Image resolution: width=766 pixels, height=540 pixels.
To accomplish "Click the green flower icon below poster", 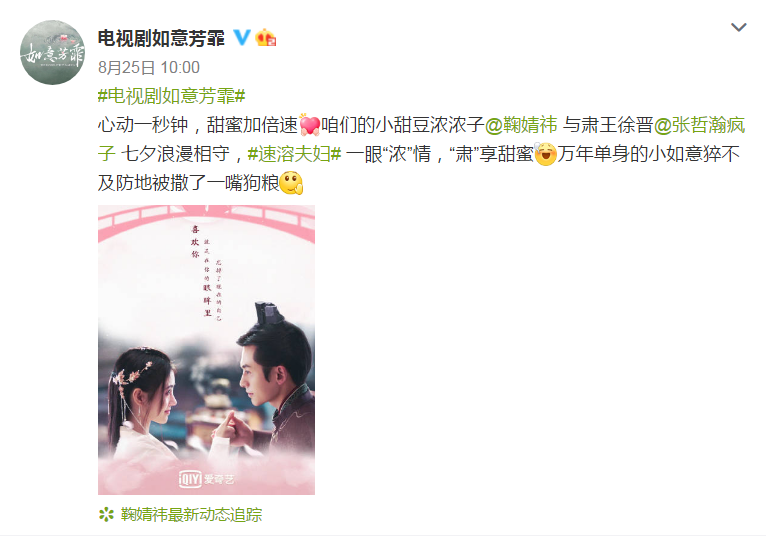I will (106, 515).
